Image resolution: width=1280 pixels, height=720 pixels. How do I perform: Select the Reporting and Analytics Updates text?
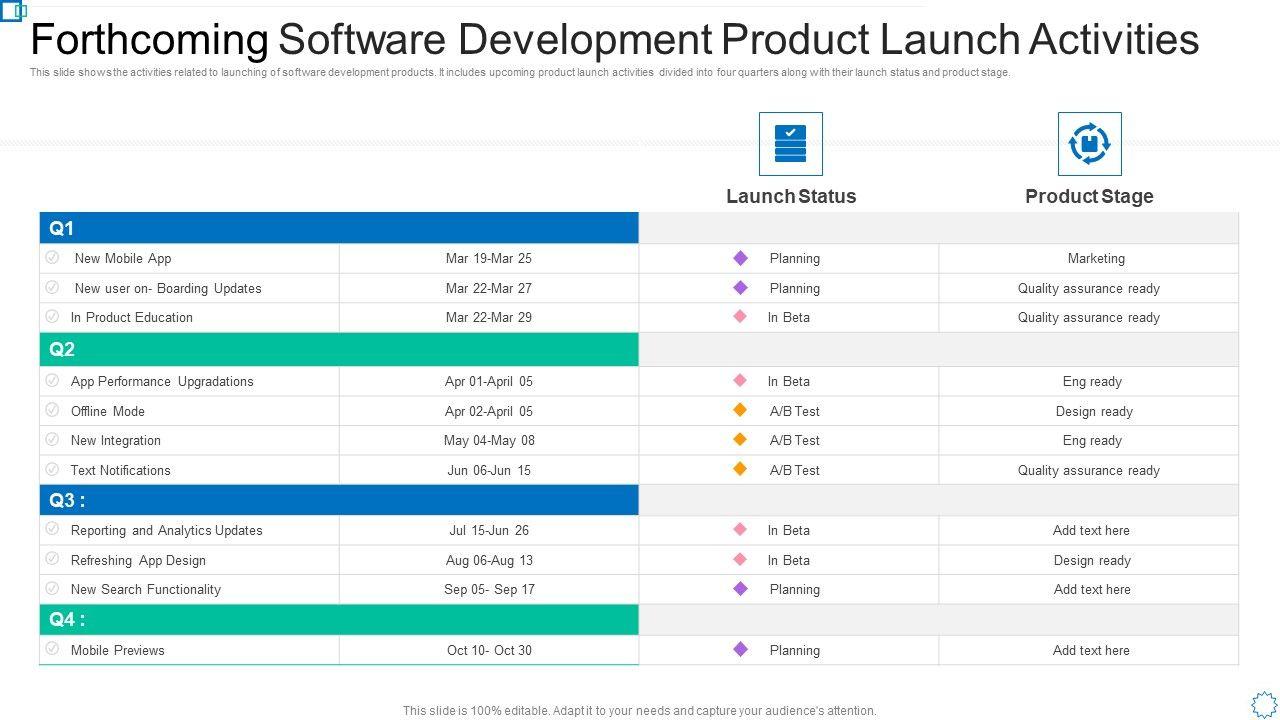(x=167, y=530)
